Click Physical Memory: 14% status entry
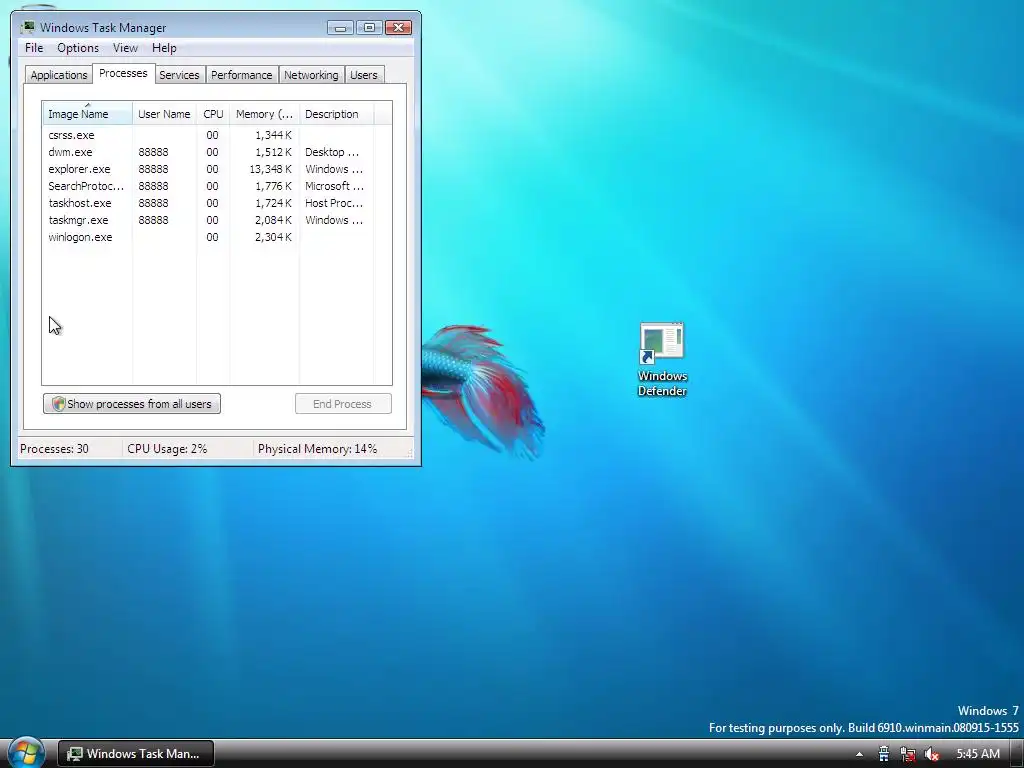This screenshot has height=768, width=1024. 317,449
